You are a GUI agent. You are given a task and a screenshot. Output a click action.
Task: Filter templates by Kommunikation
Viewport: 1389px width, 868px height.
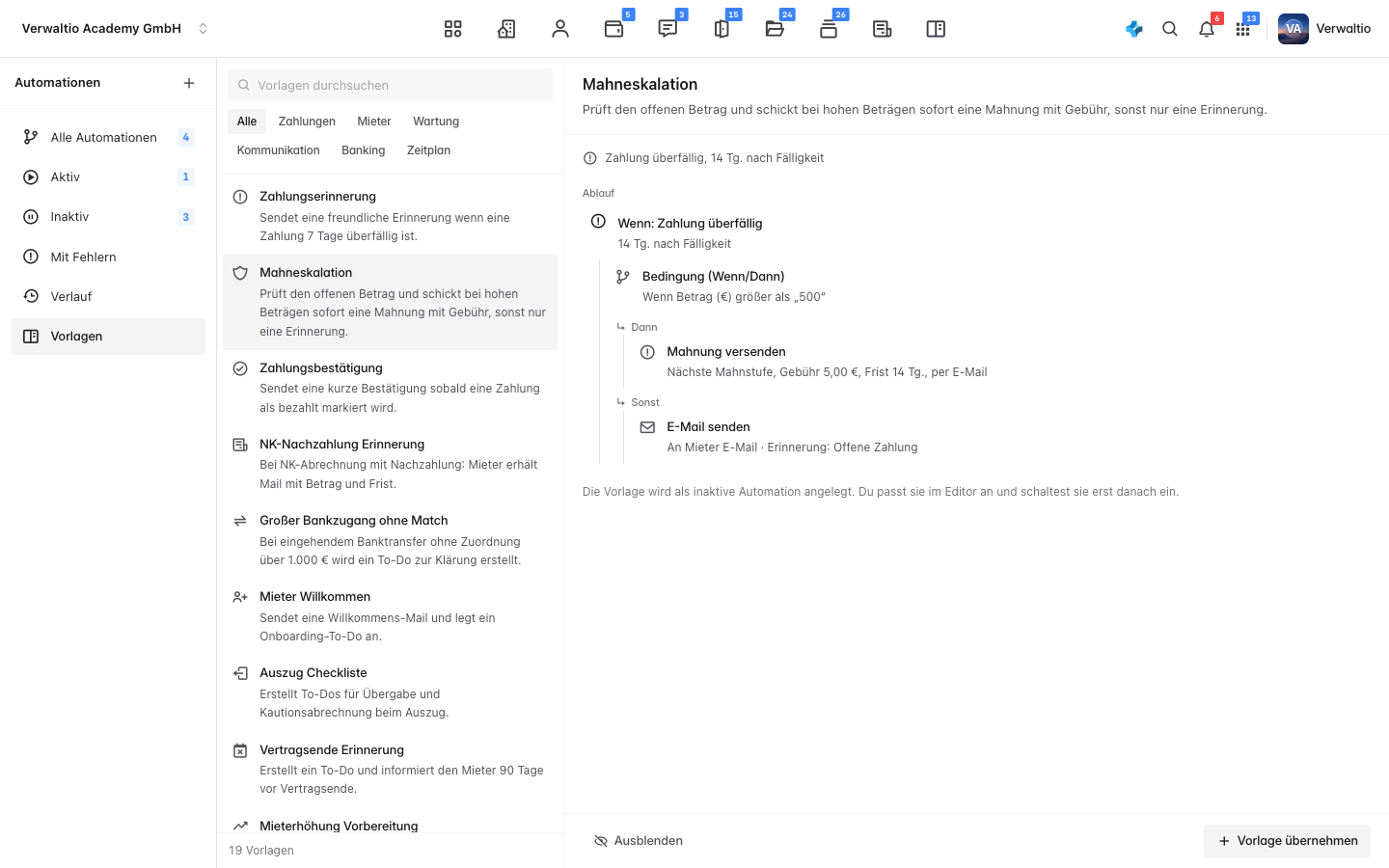[x=278, y=150]
